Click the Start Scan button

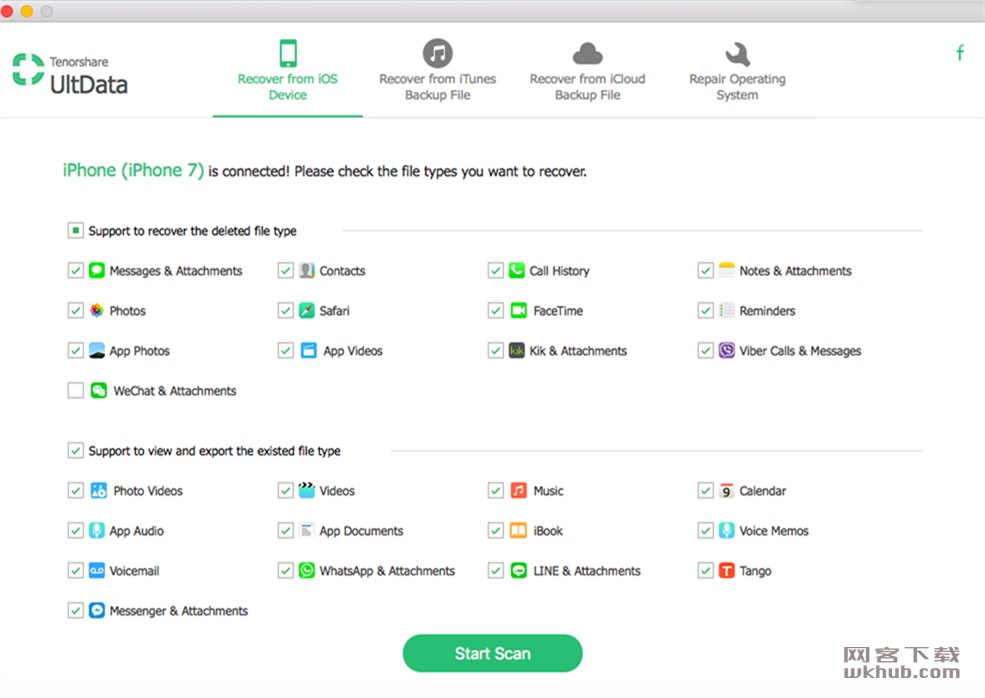[x=492, y=653]
